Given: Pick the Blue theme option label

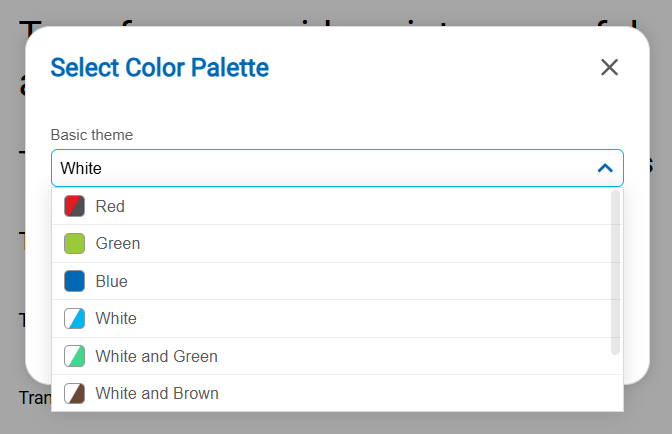Looking at the screenshot, I should point(112,281).
